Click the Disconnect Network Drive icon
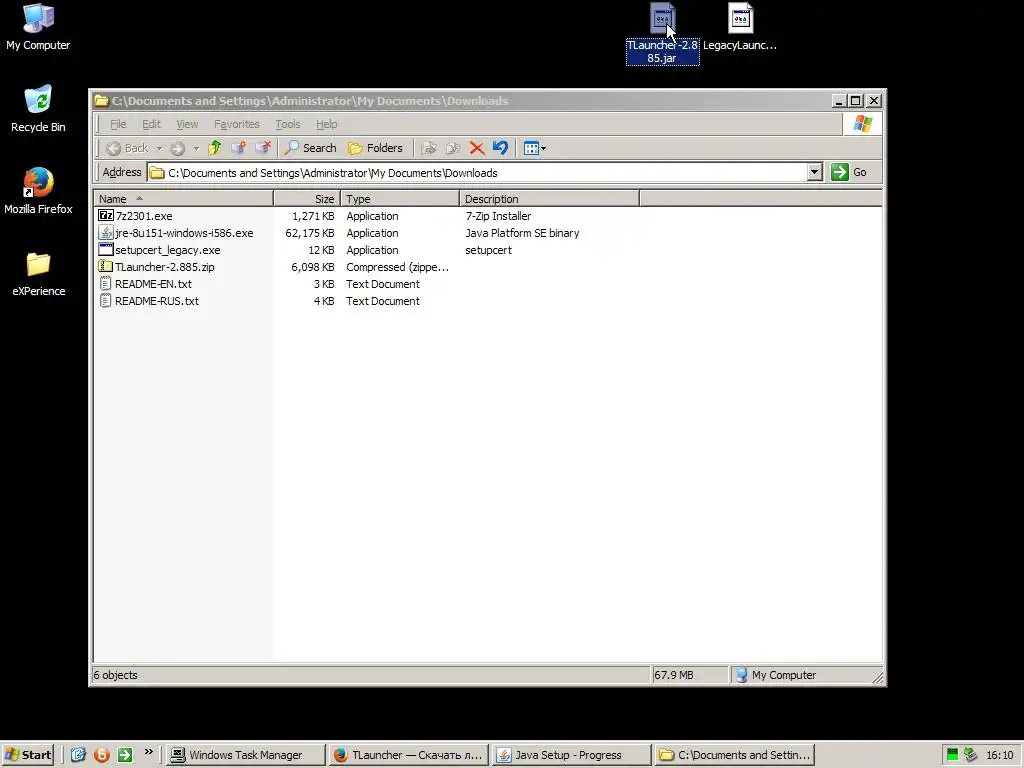 click(263, 148)
